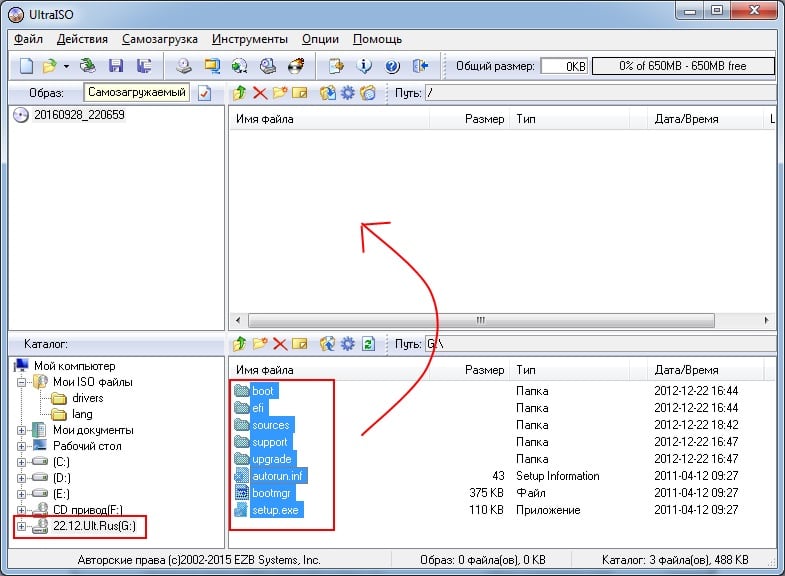
Task: Click the New image toolbar icon
Action: coord(25,66)
